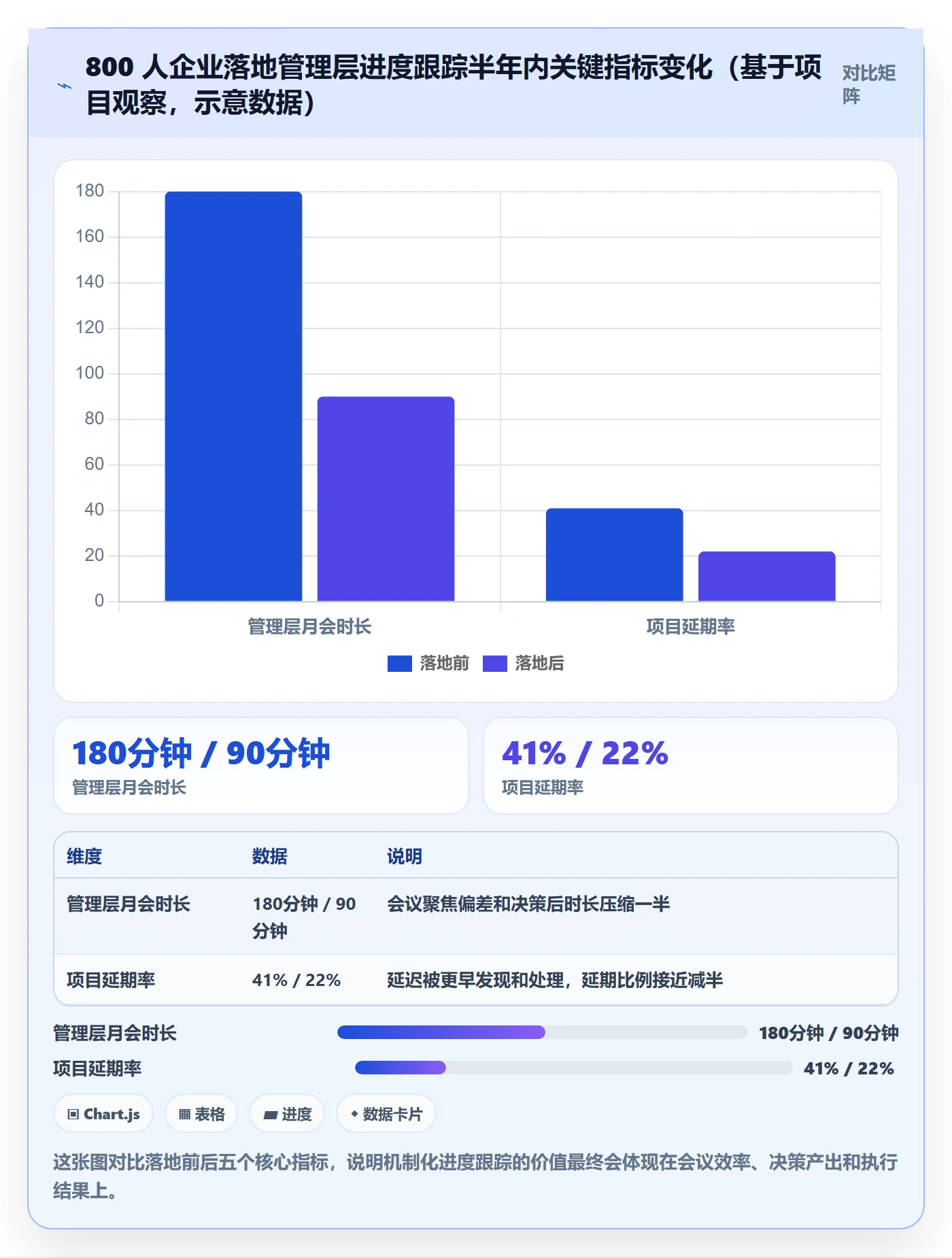Viewport: 952px width, 1258px height.
Task: Select the 项目延期率 table row cell
Action: coord(111,980)
